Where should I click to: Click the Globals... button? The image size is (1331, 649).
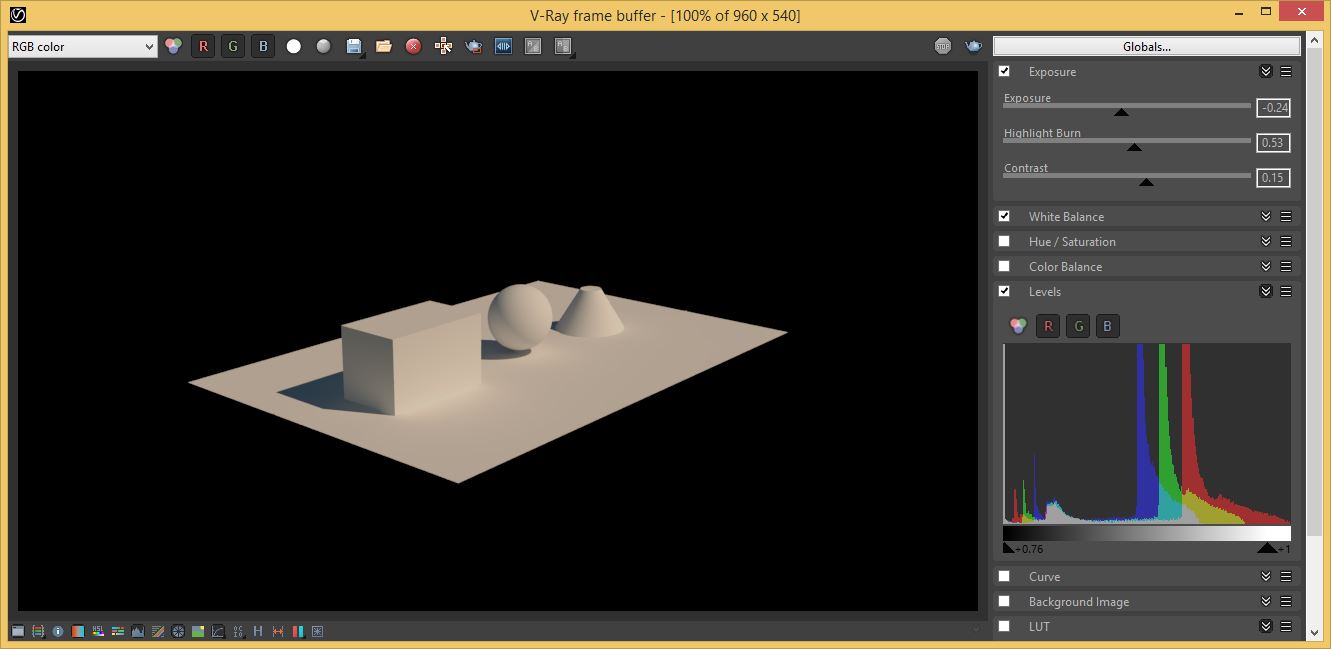[x=1147, y=46]
